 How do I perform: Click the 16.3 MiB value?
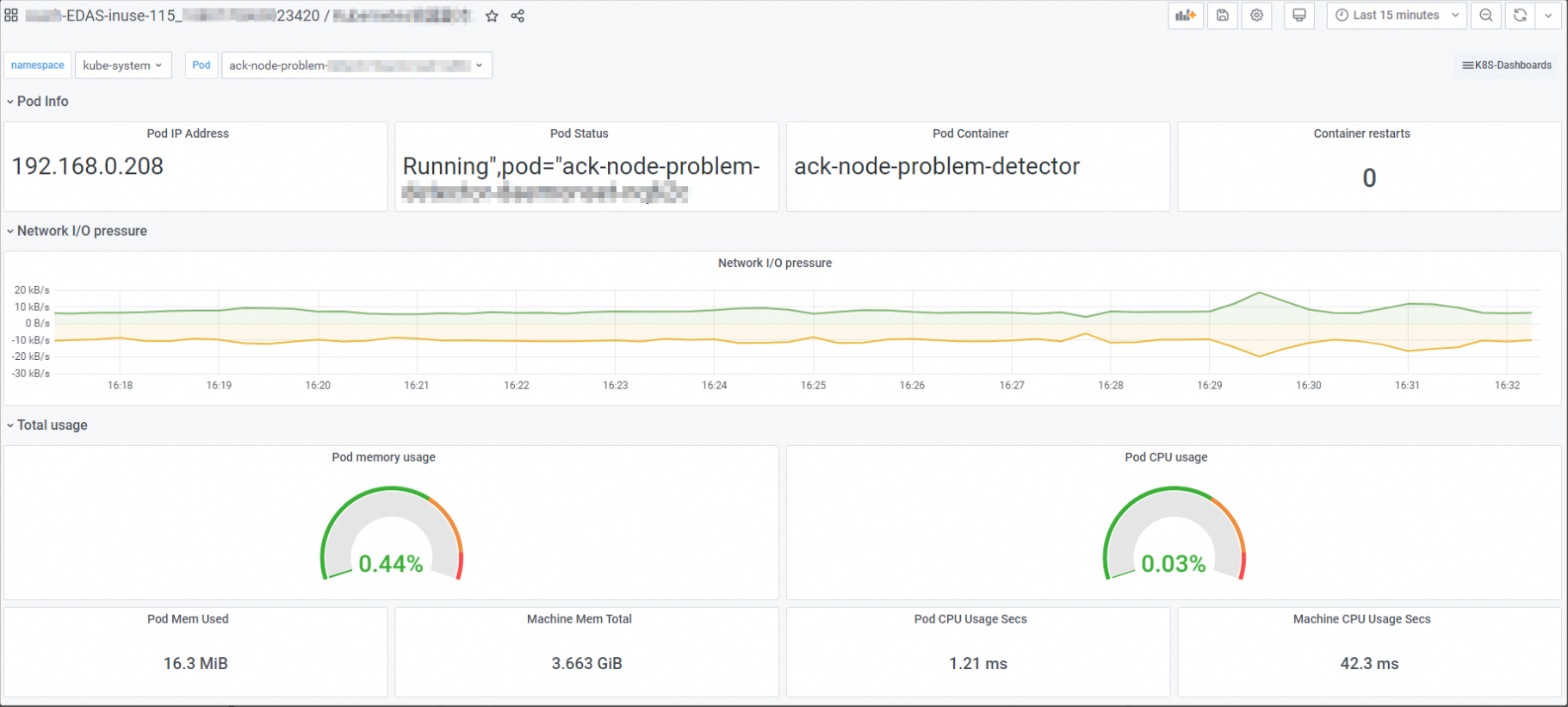click(195, 664)
